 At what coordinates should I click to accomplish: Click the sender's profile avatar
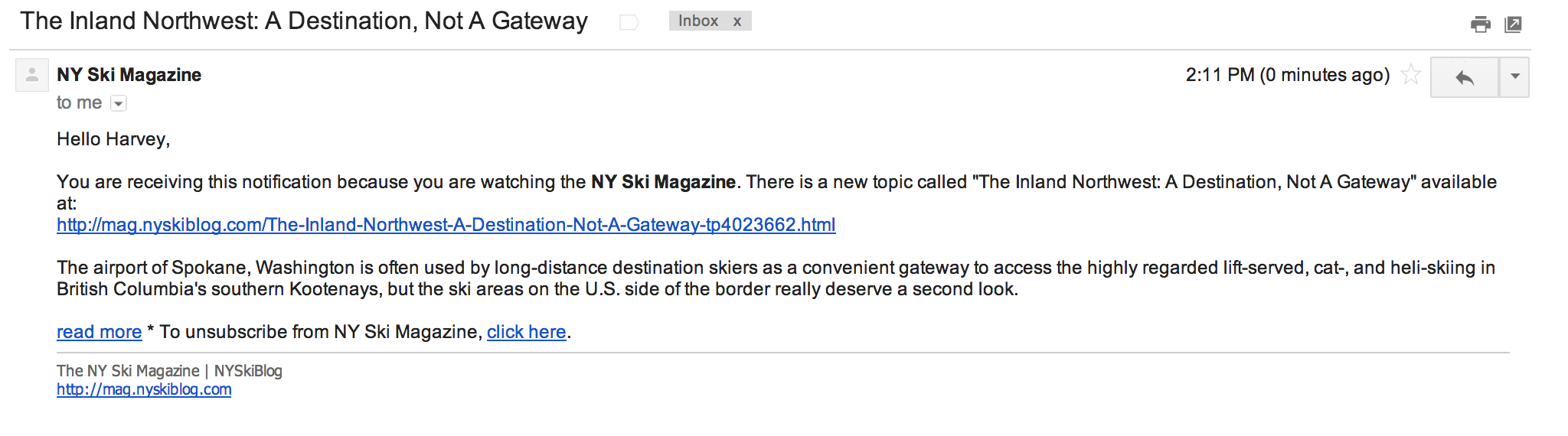click(x=32, y=75)
